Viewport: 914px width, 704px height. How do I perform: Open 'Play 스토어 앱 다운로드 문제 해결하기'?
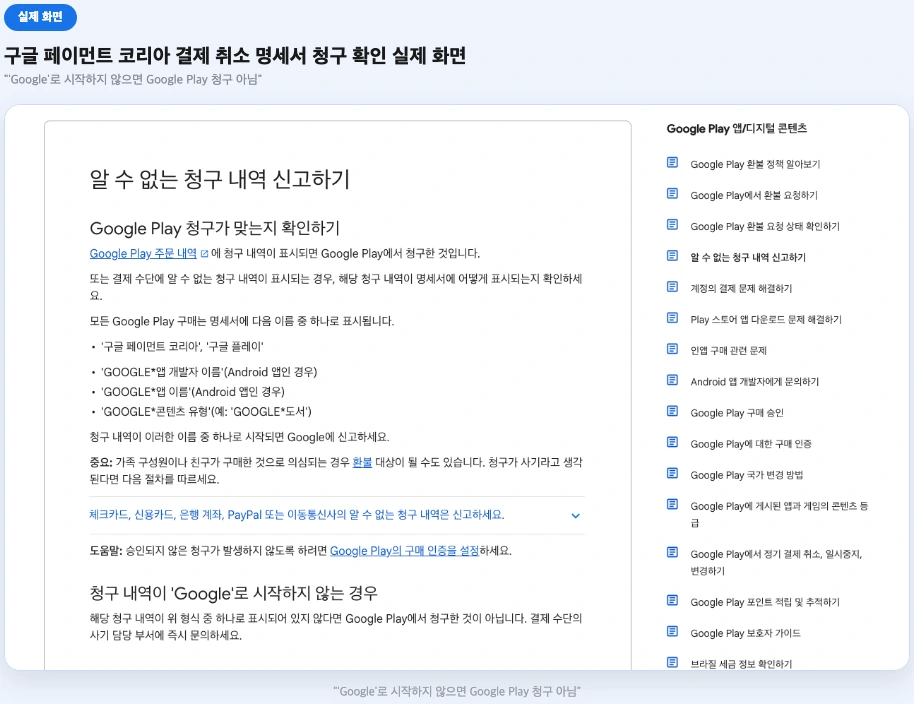(x=766, y=319)
